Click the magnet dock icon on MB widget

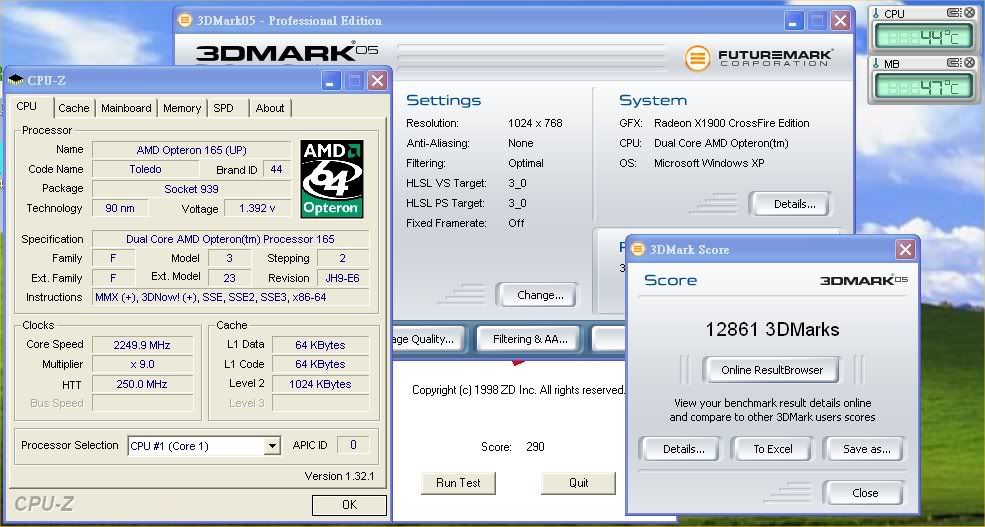[953, 64]
